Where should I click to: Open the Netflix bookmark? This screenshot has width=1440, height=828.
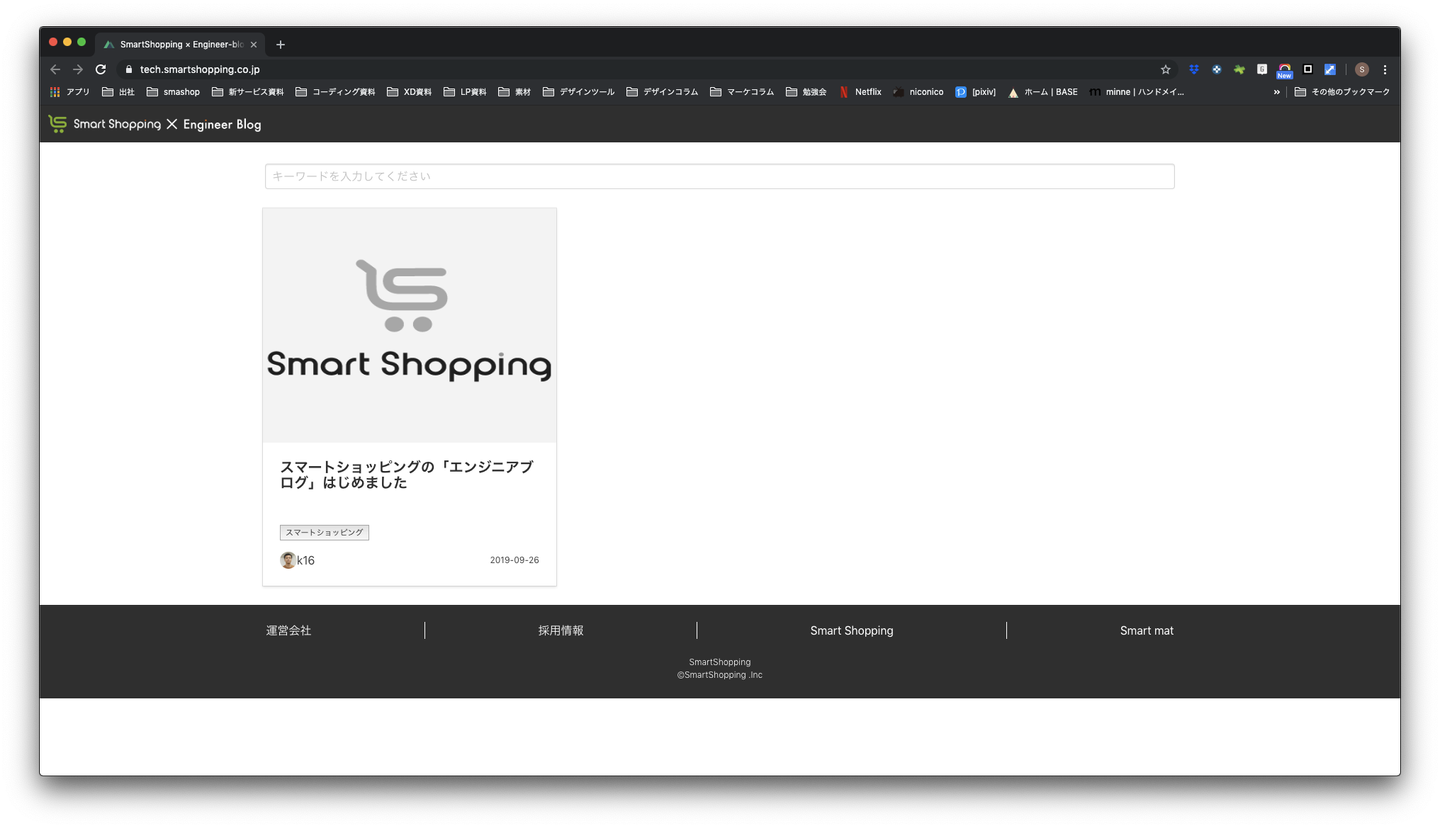point(860,92)
